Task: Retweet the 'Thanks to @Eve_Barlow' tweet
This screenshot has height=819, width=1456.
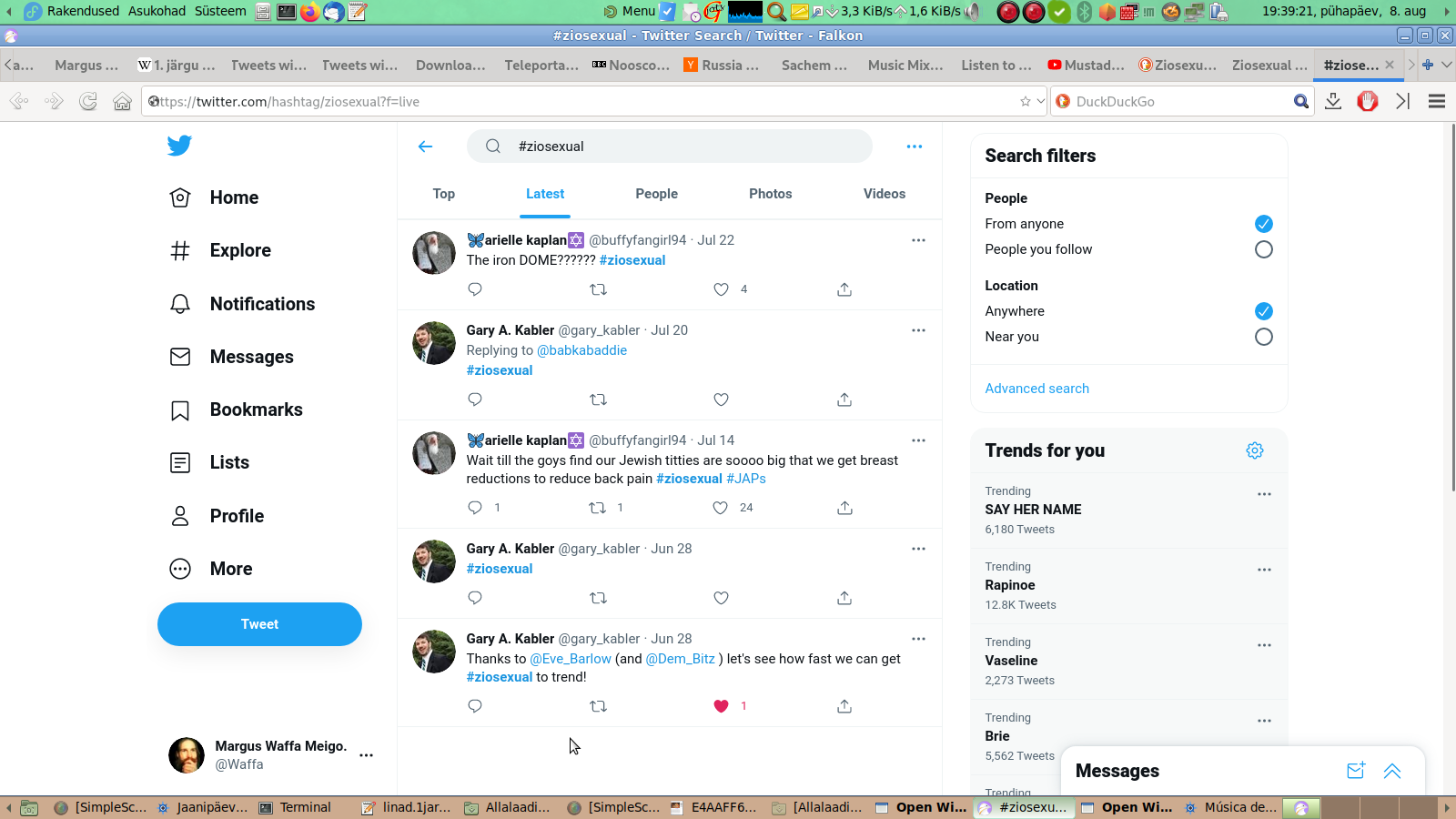Action: click(598, 706)
